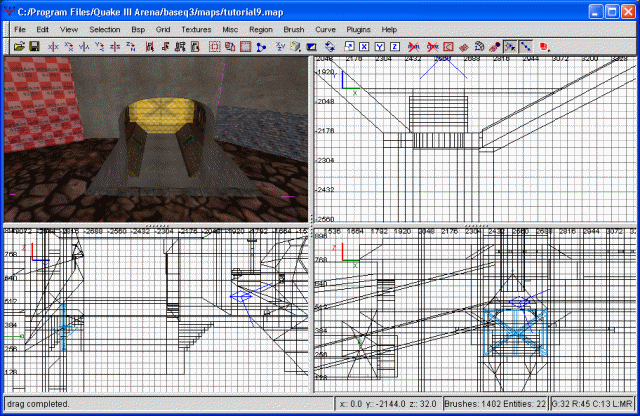This screenshot has width=640, height=416.
Task: Open the Region menu
Action: click(x=261, y=29)
